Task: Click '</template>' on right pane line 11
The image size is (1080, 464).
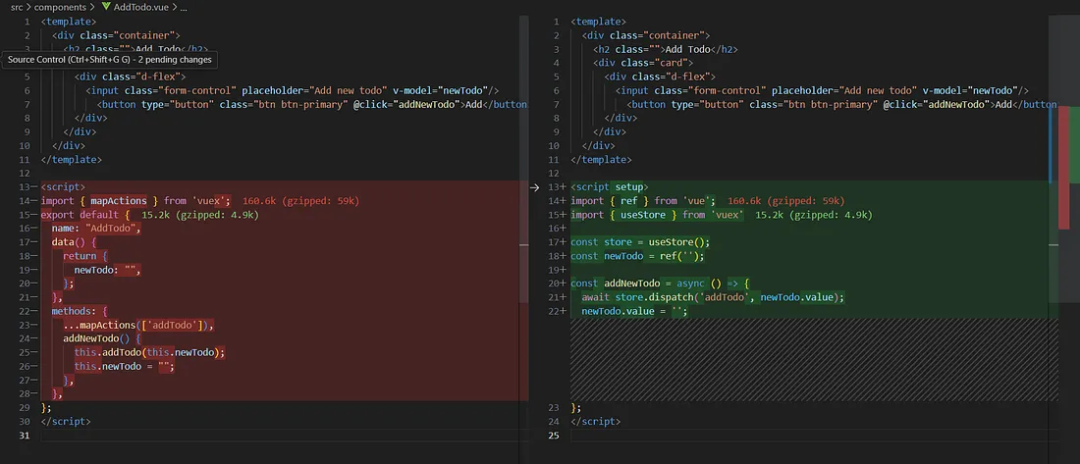Action: 601,159
